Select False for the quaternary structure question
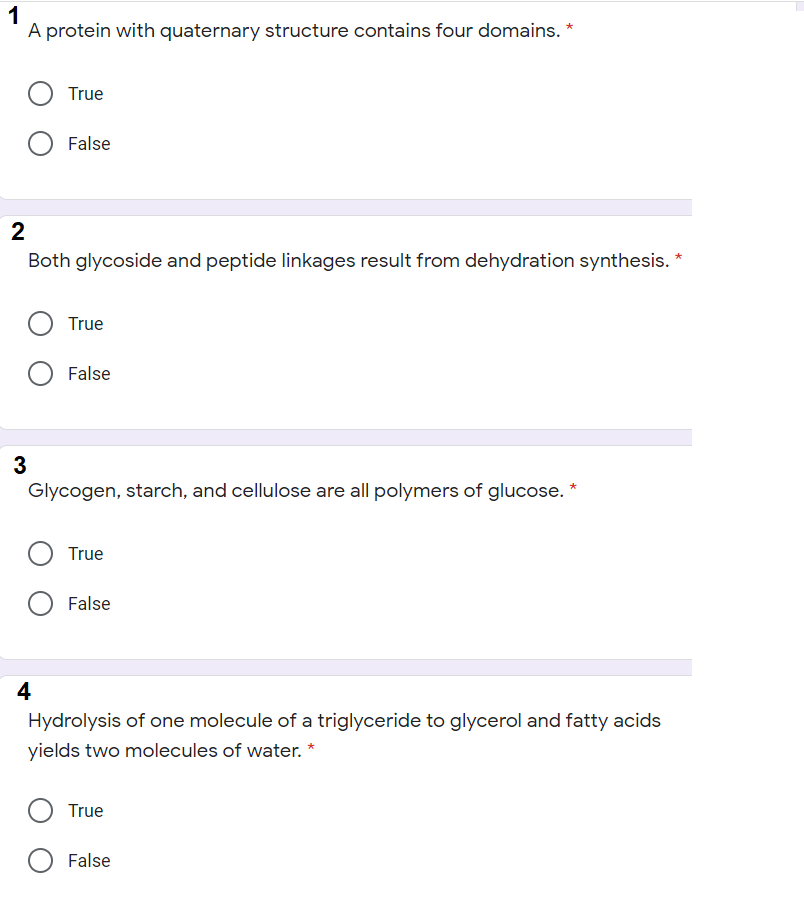 (x=40, y=143)
